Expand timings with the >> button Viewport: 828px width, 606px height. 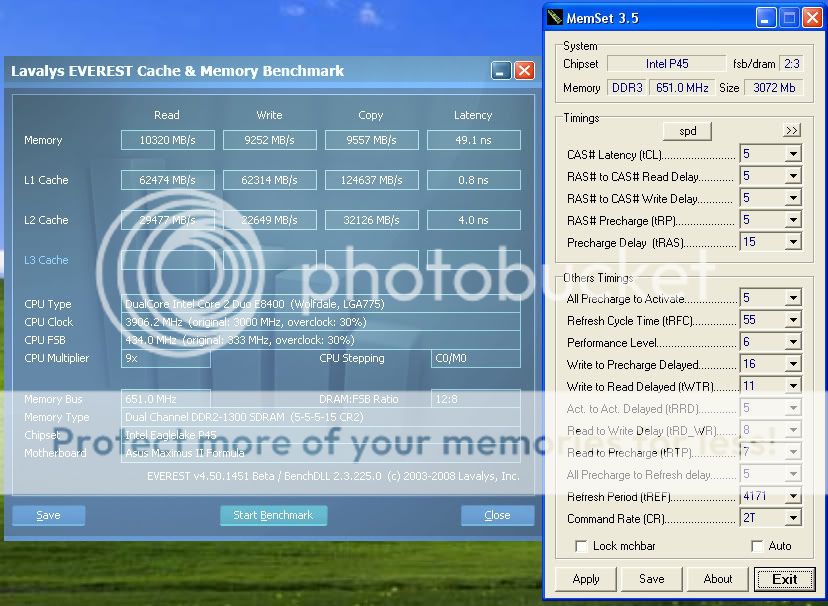[792, 130]
